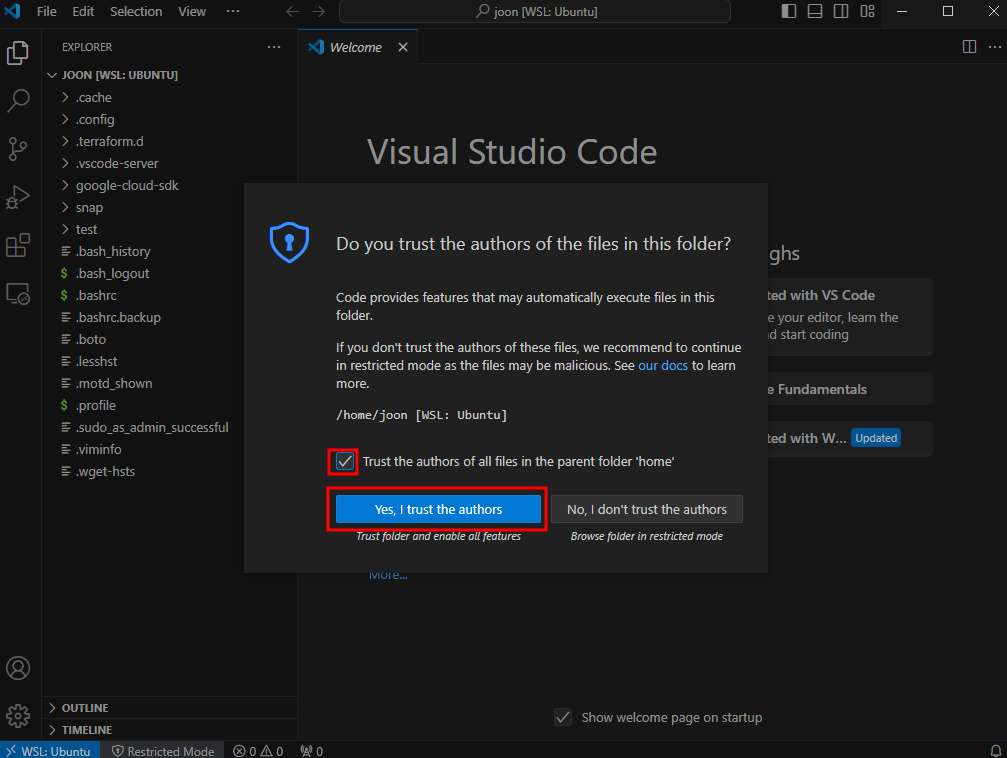This screenshot has height=758, width=1007.
Task: Open the Run and Debug view
Action: [x=18, y=197]
